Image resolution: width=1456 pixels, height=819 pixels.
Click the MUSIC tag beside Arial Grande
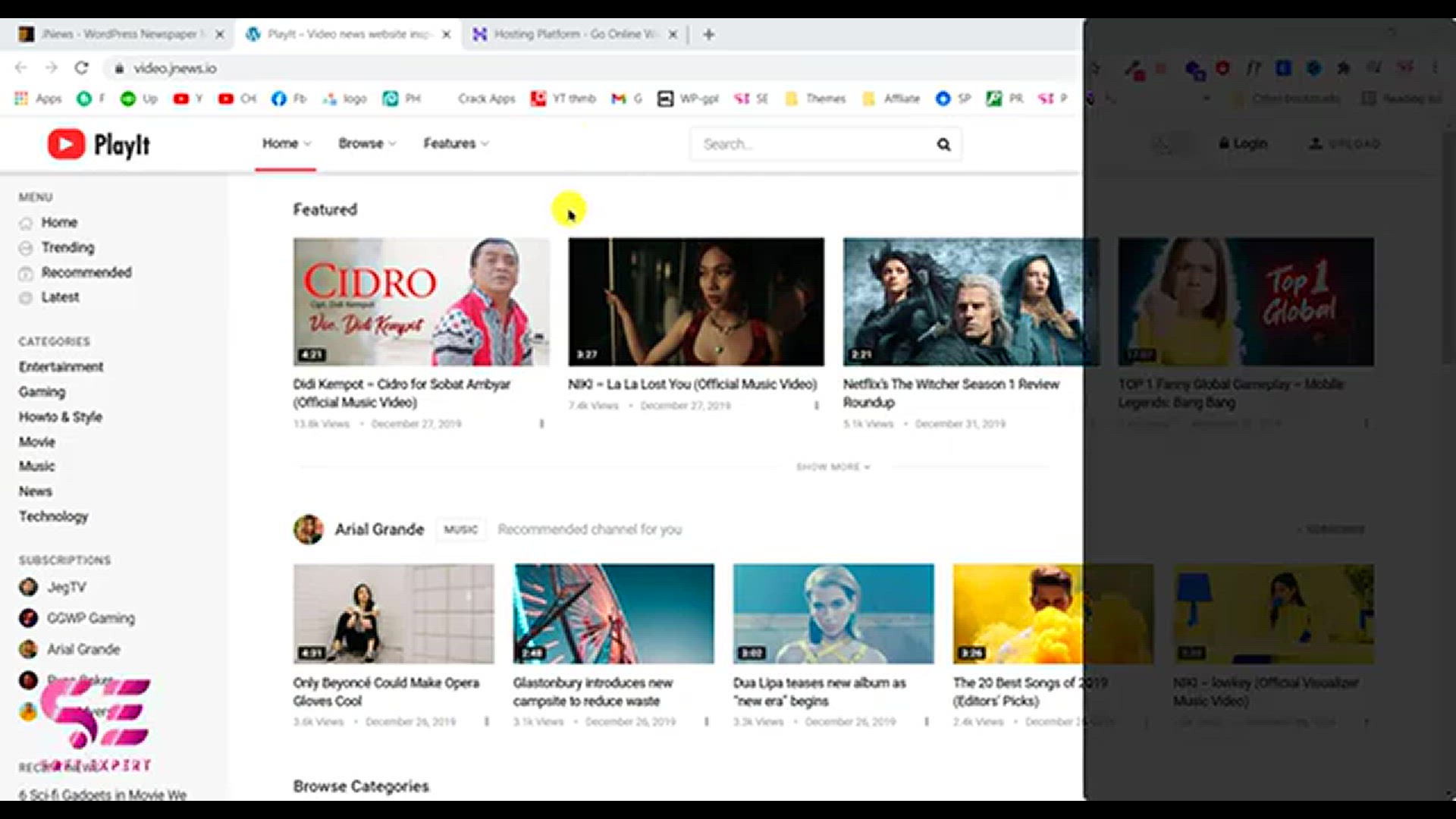point(461,529)
